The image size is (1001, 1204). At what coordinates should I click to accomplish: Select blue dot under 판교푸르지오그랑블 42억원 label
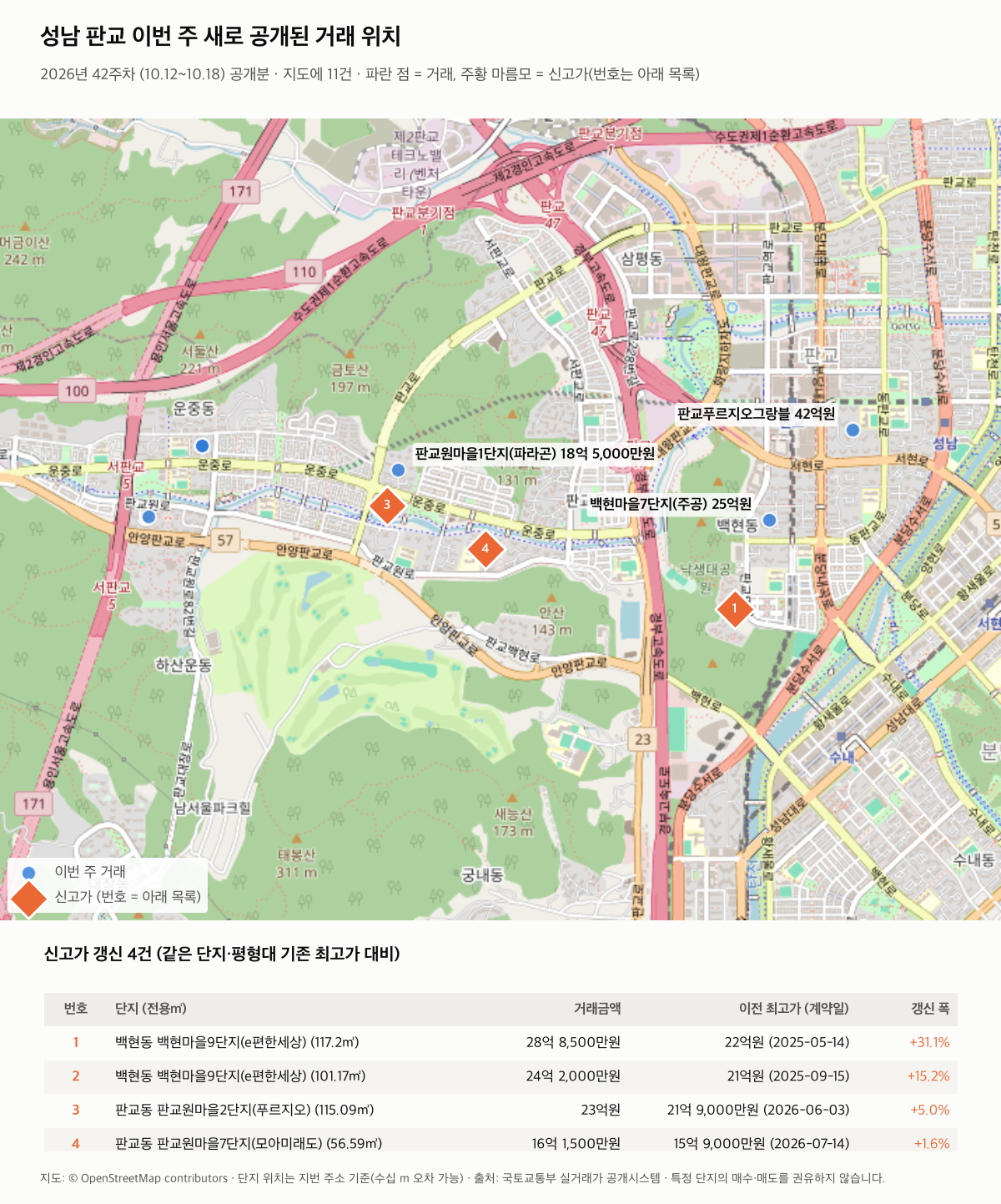(x=853, y=430)
